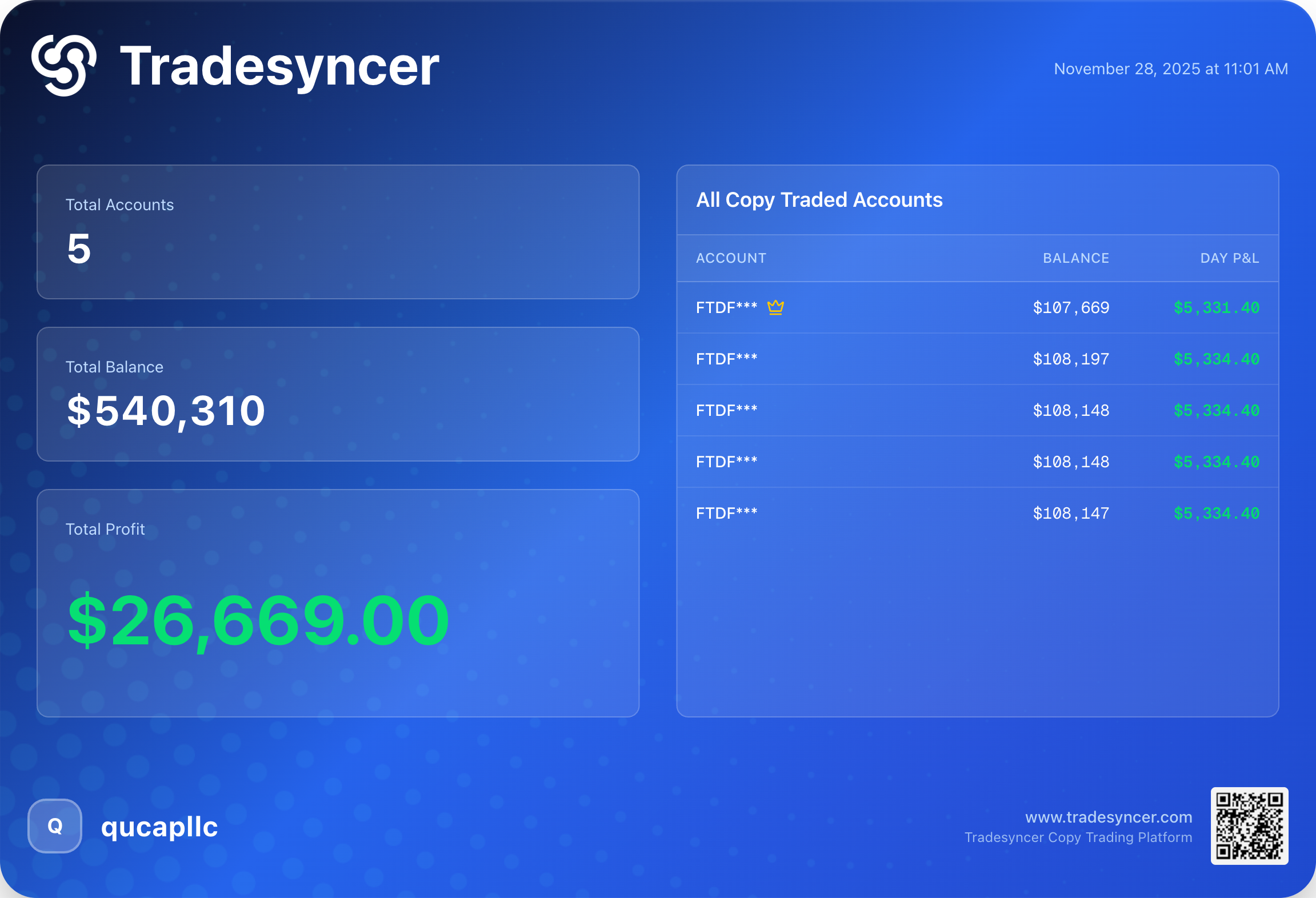This screenshot has width=1316, height=898.
Task: Click the gold crown leader icon
Action: click(775, 307)
